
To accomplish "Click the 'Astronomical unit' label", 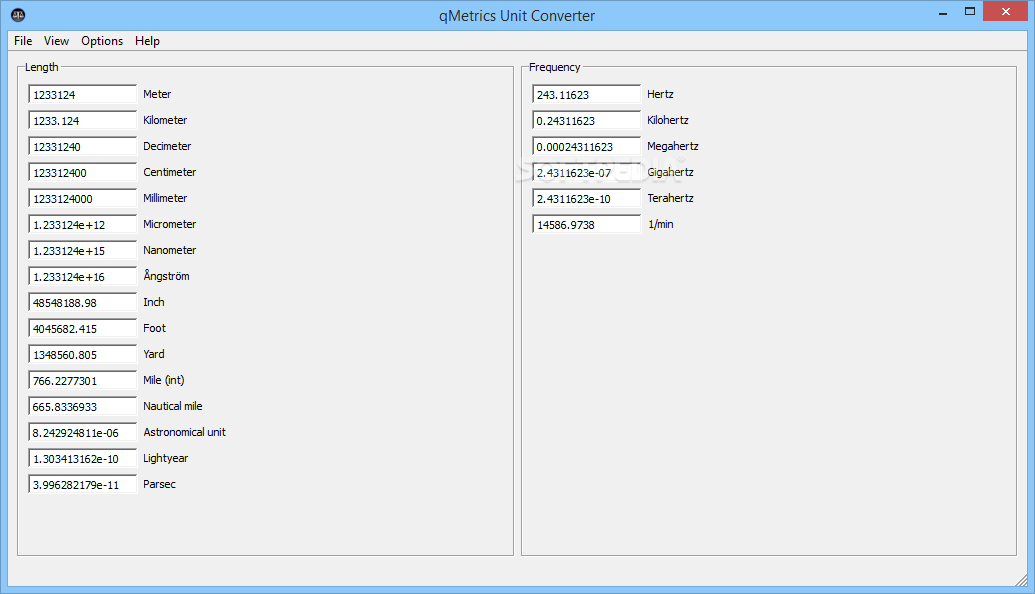I will coord(184,432).
